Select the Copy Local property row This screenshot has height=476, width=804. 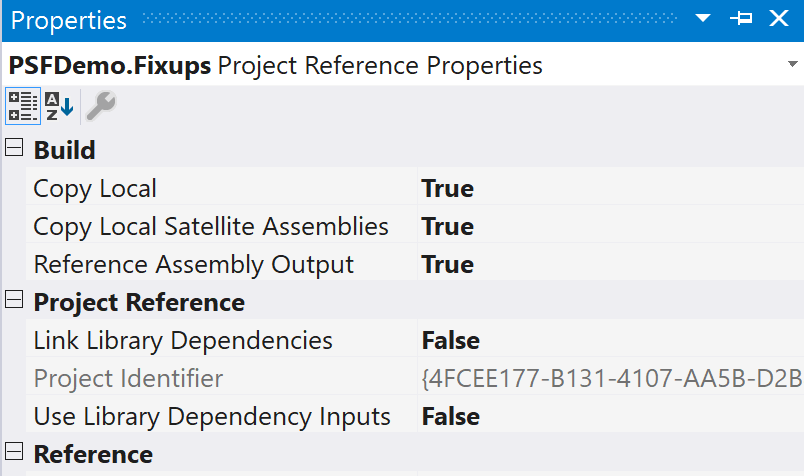(95, 188)
